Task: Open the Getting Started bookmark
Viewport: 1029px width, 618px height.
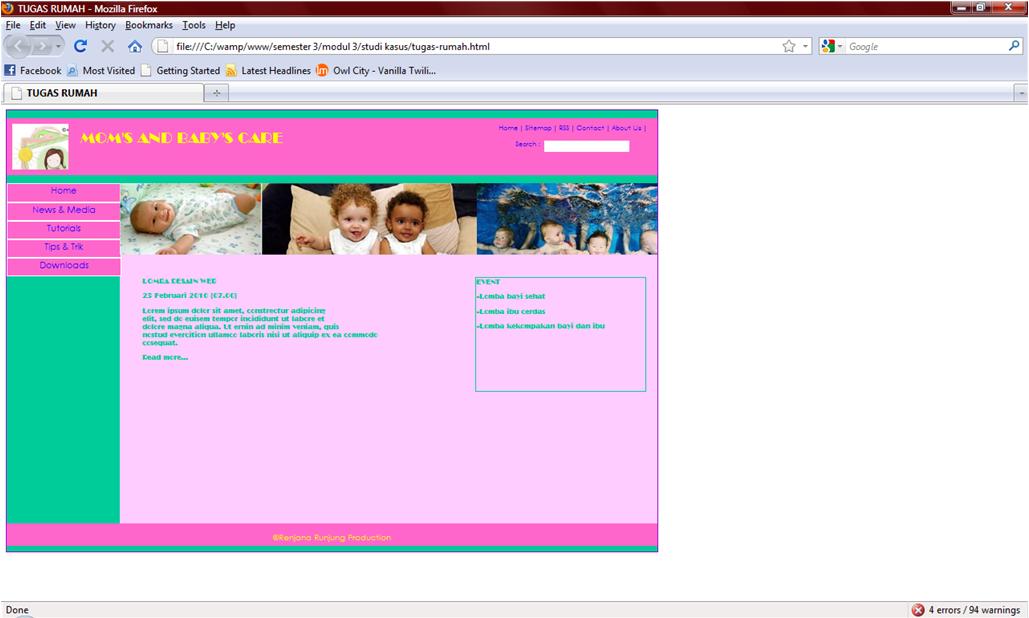Action: coord(180,70)
